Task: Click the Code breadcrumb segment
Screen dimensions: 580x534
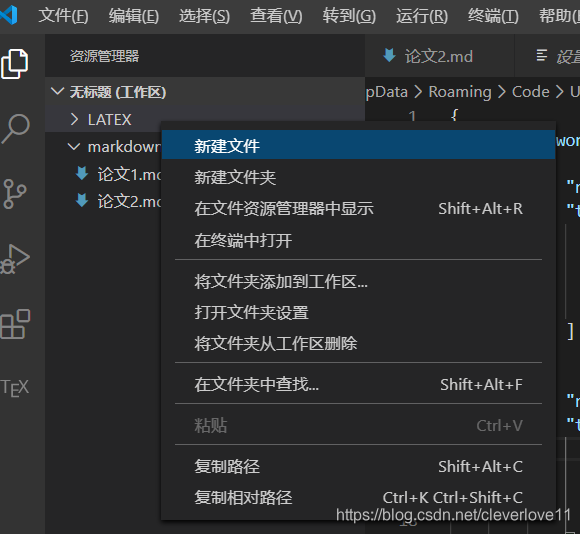Action: (530, 92)
